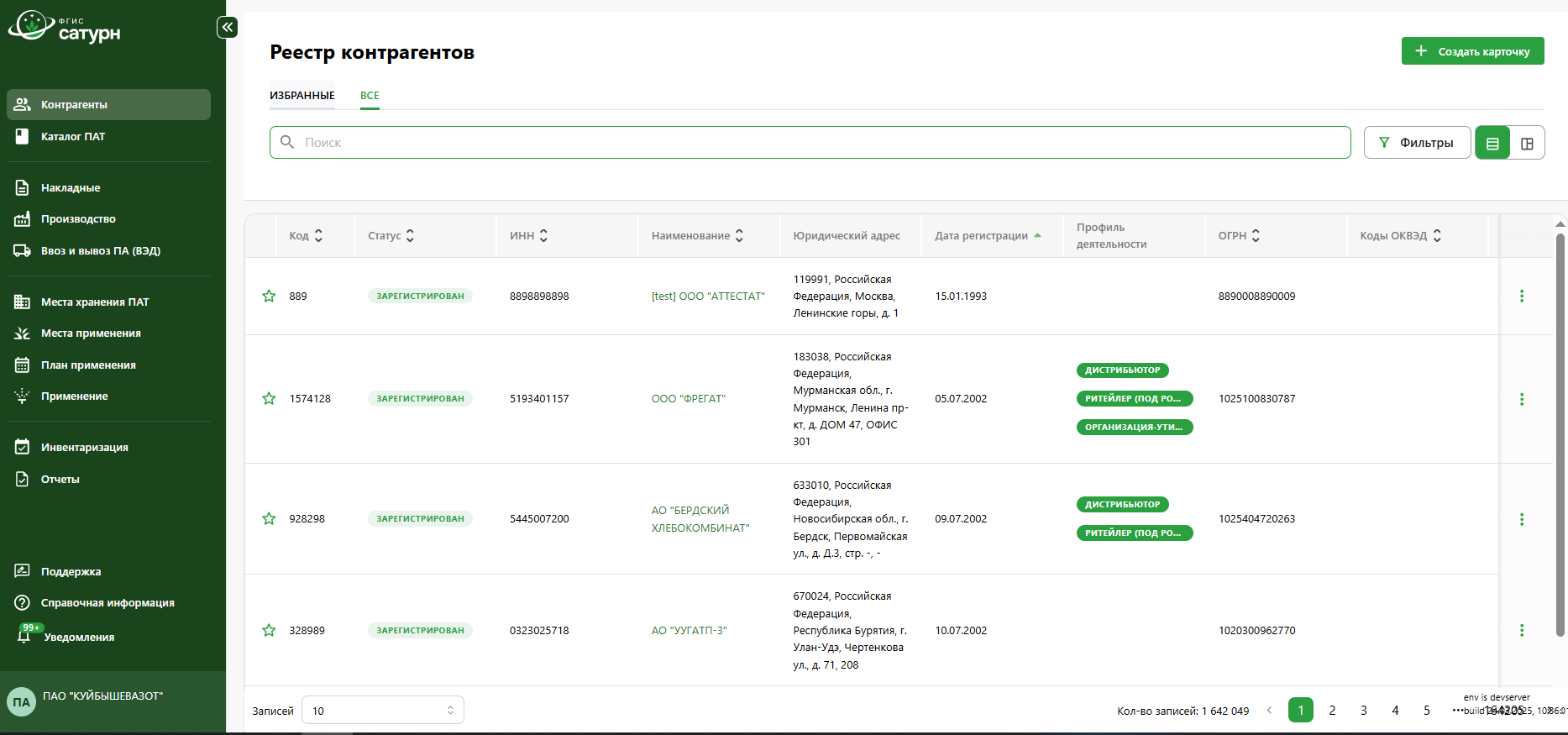
Task: Select the list view layout icon
Action: pyautogui.click(x=1492, y=143)
